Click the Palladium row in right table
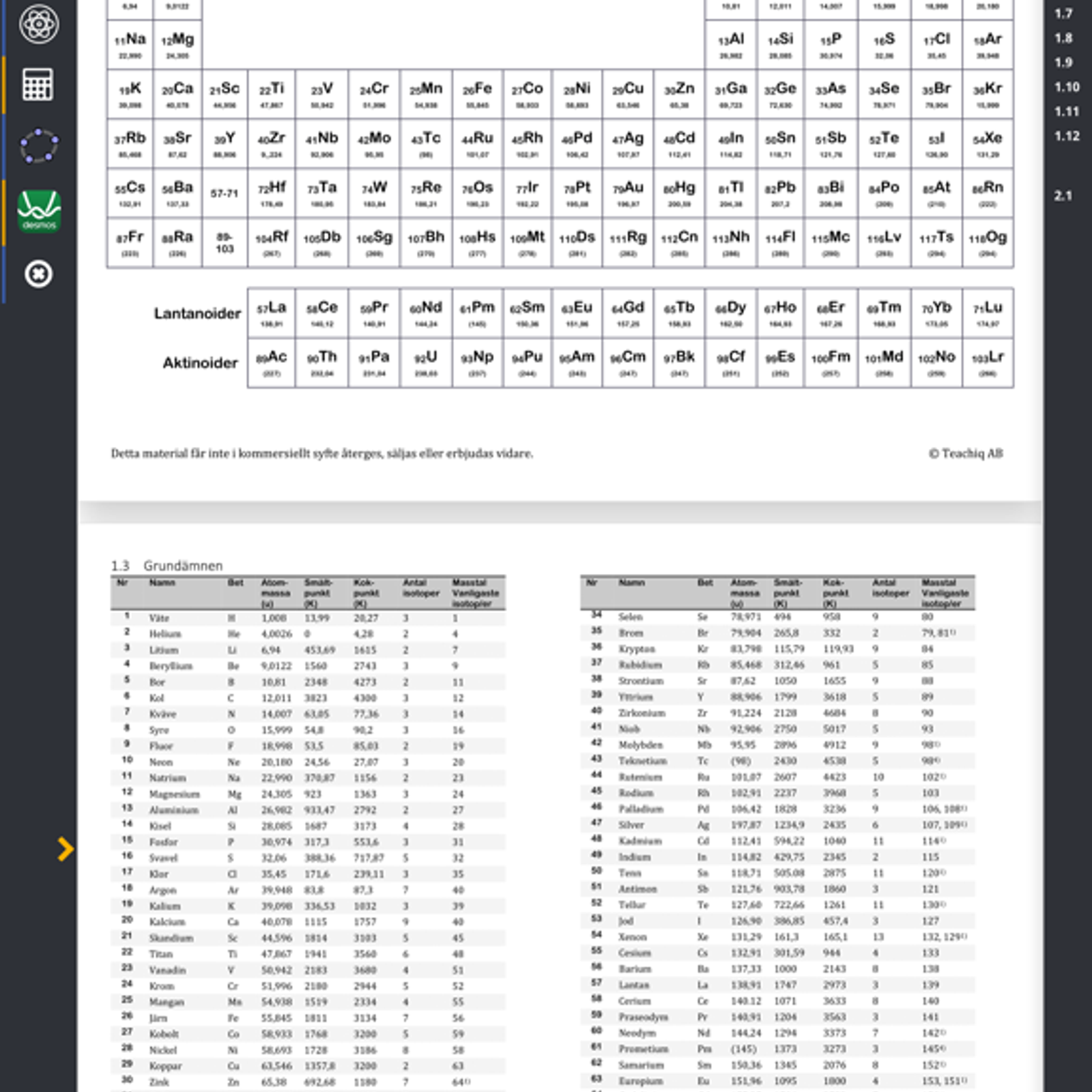1092x1092 pixels. click(x=778, y=809)
